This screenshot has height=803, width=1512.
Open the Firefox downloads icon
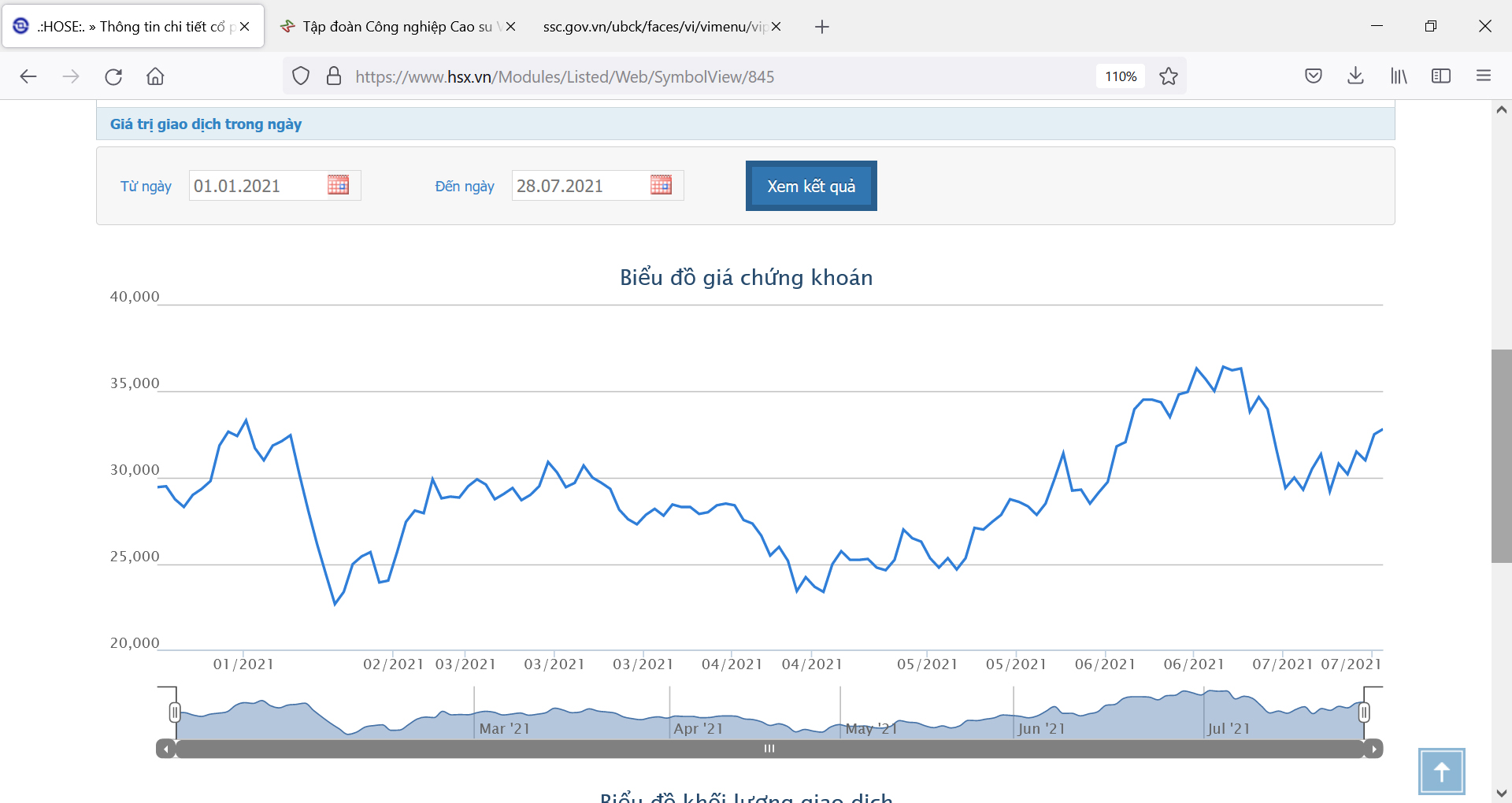point(1355,76)
